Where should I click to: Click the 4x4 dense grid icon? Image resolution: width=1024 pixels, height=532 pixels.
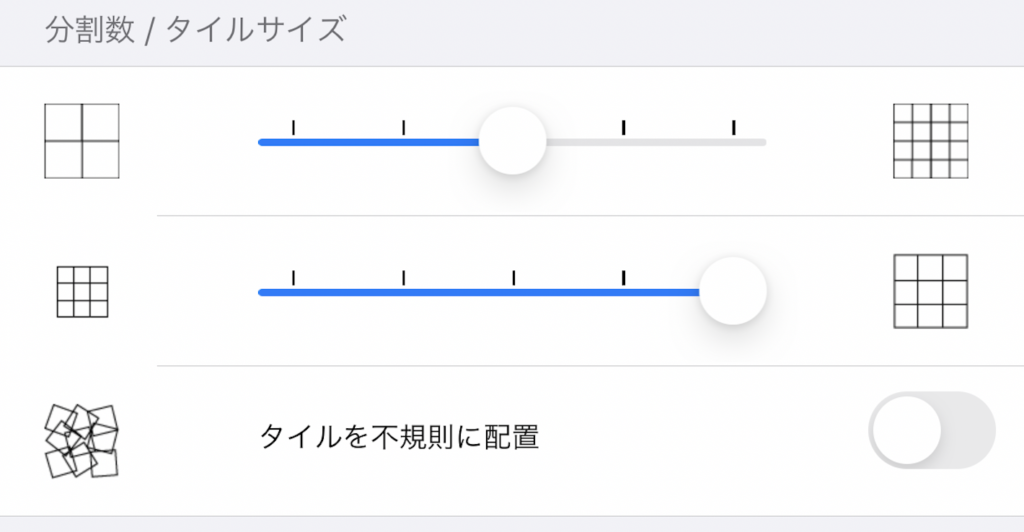[931, 141]
